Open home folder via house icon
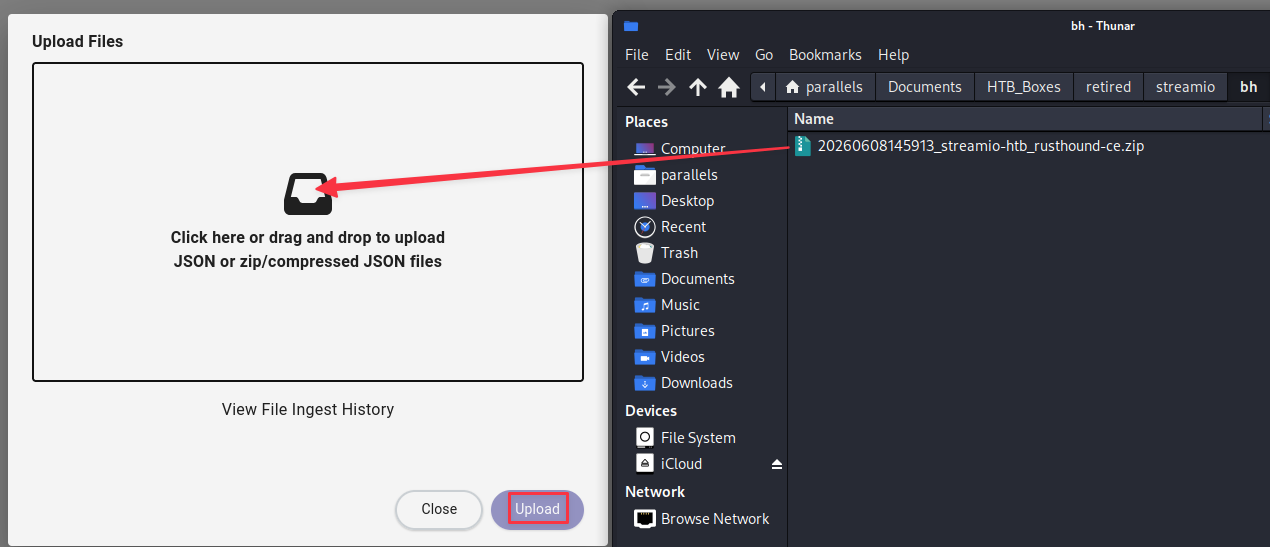 tap(729, 87)
